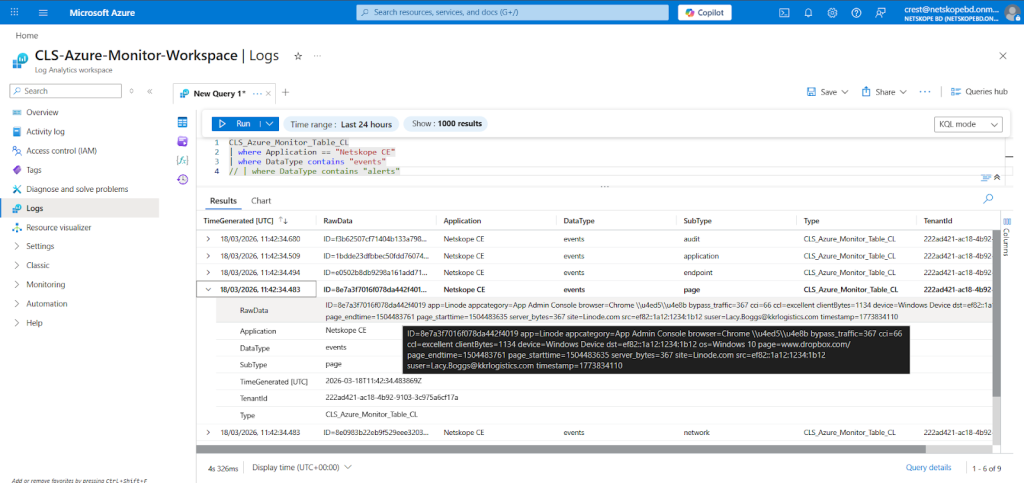Click the sidebar expand-collapse diamond icon
Screen dimensions: 1024x483
[x=131, y=91]
